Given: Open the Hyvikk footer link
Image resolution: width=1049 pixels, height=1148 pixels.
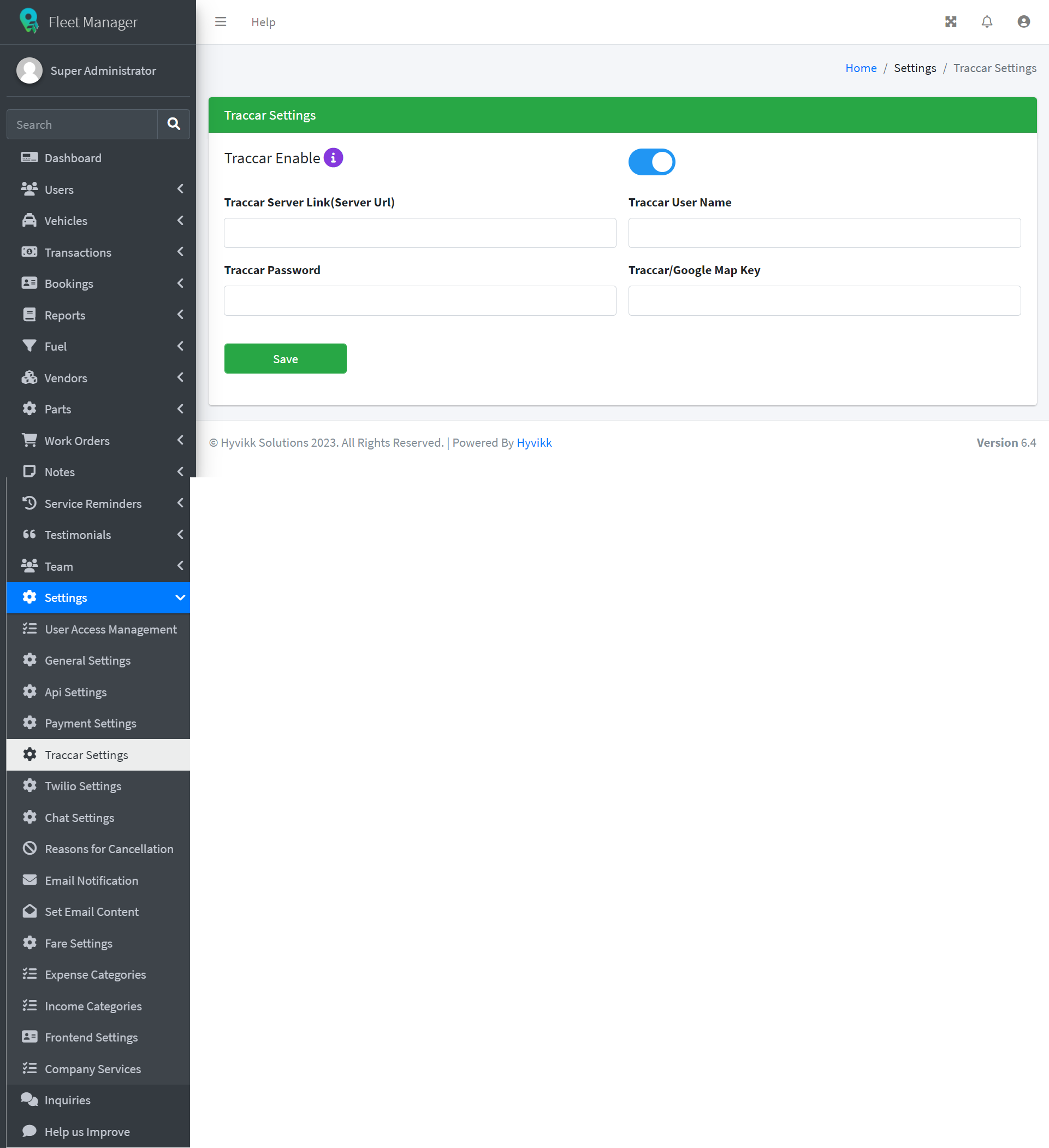Looking at the screenshot, I should (534, 442).
